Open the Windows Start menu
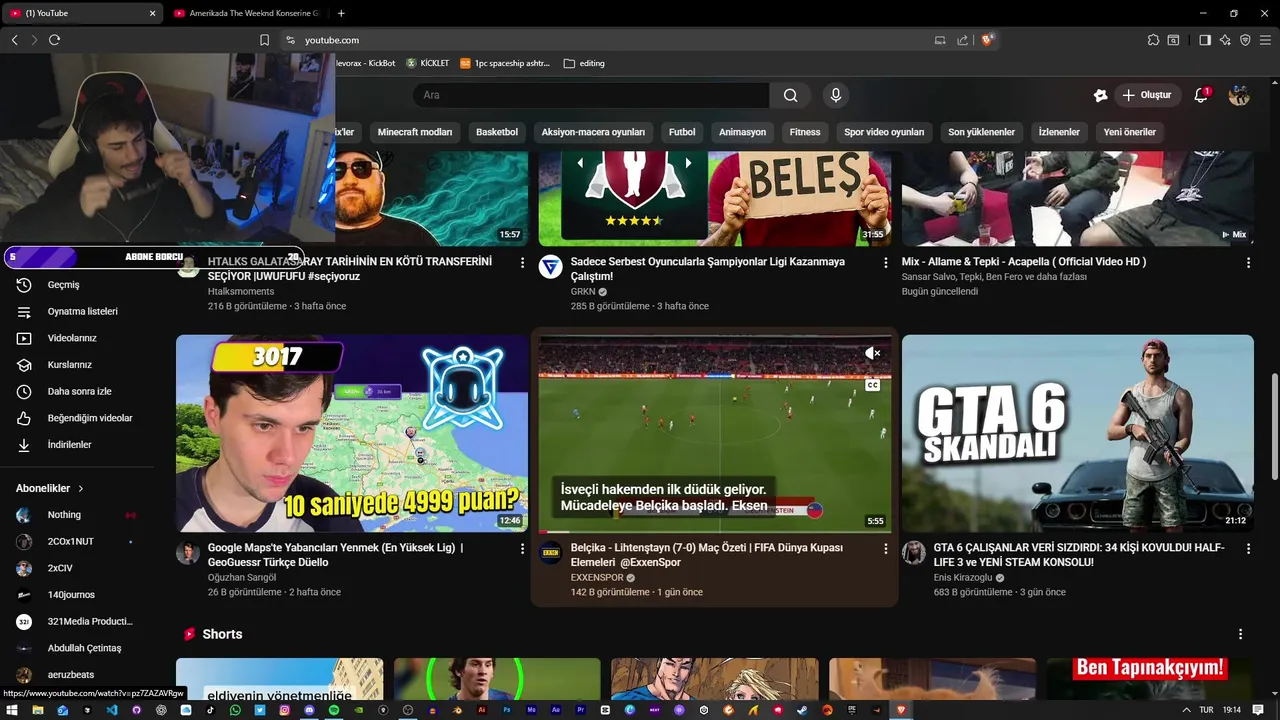The height and width of the screenshot is (720, 1280). coord(12,710)
